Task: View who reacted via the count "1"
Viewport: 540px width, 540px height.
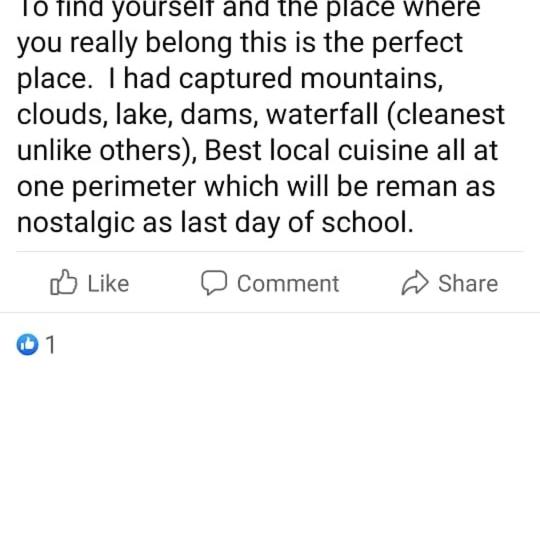Action: pyautogui.click(x=51, y=344)
